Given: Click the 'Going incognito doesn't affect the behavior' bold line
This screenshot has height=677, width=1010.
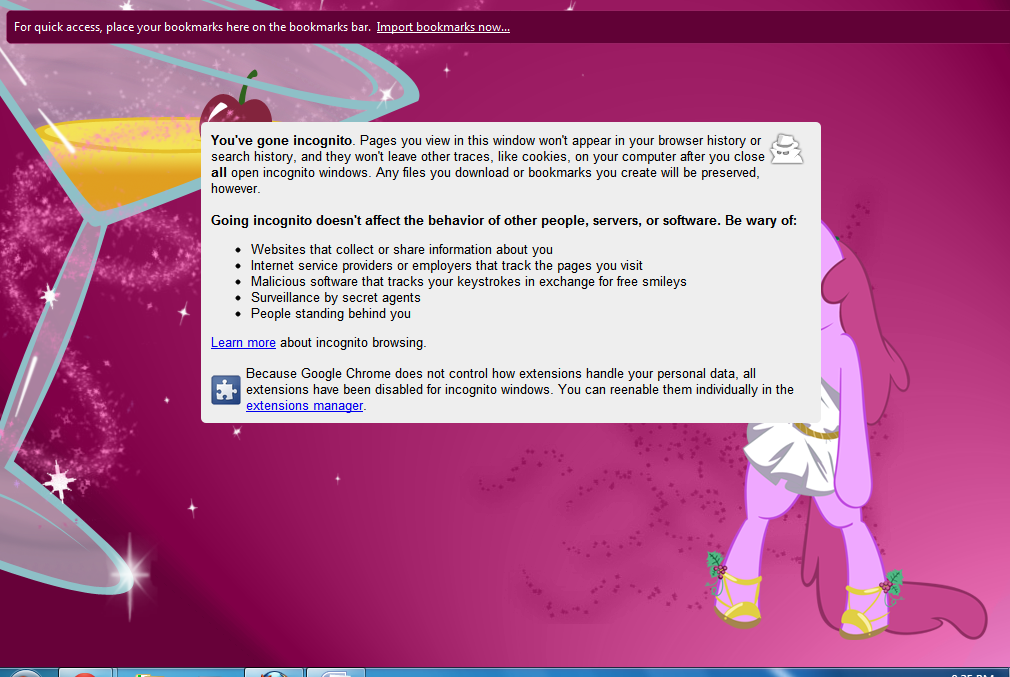Looking at the screenshot, I should pyautogui.click(x=504, y=220).
